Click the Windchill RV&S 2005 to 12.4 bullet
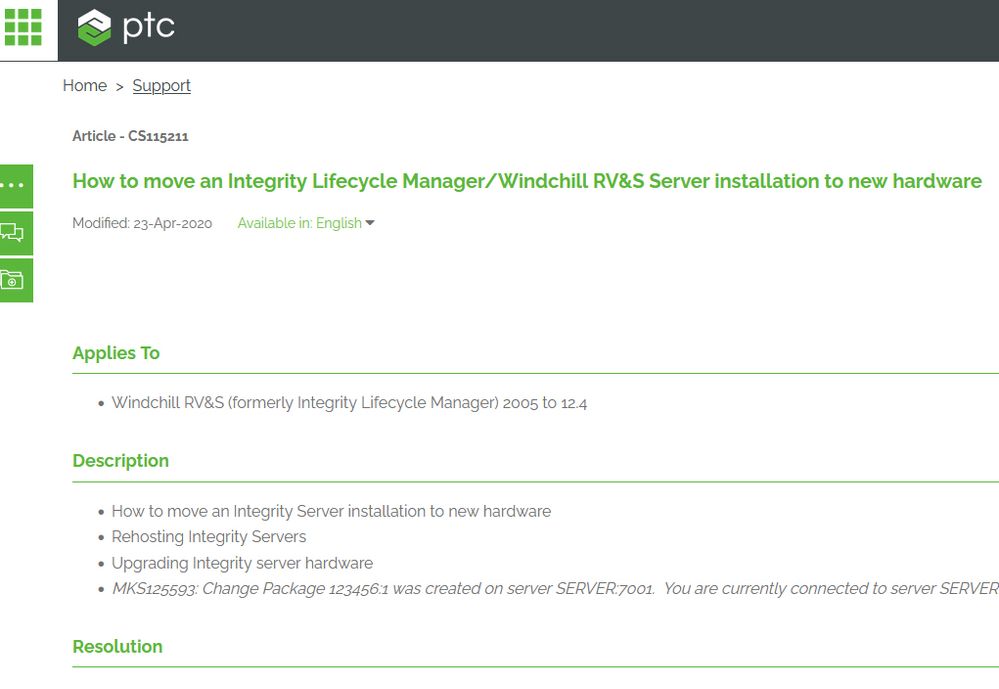Viewport: 999px width, 689px height. pos(349,403)
